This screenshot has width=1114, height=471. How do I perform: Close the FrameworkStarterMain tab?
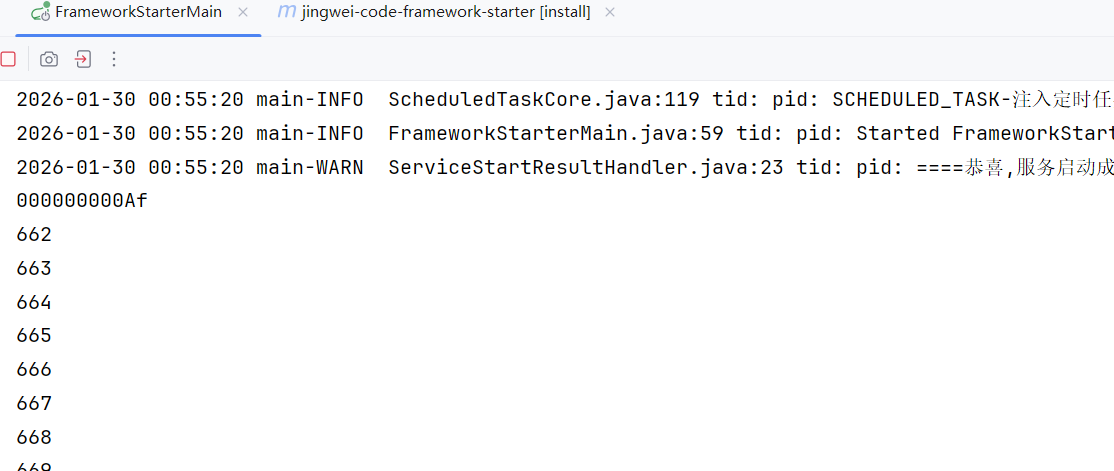243,12
